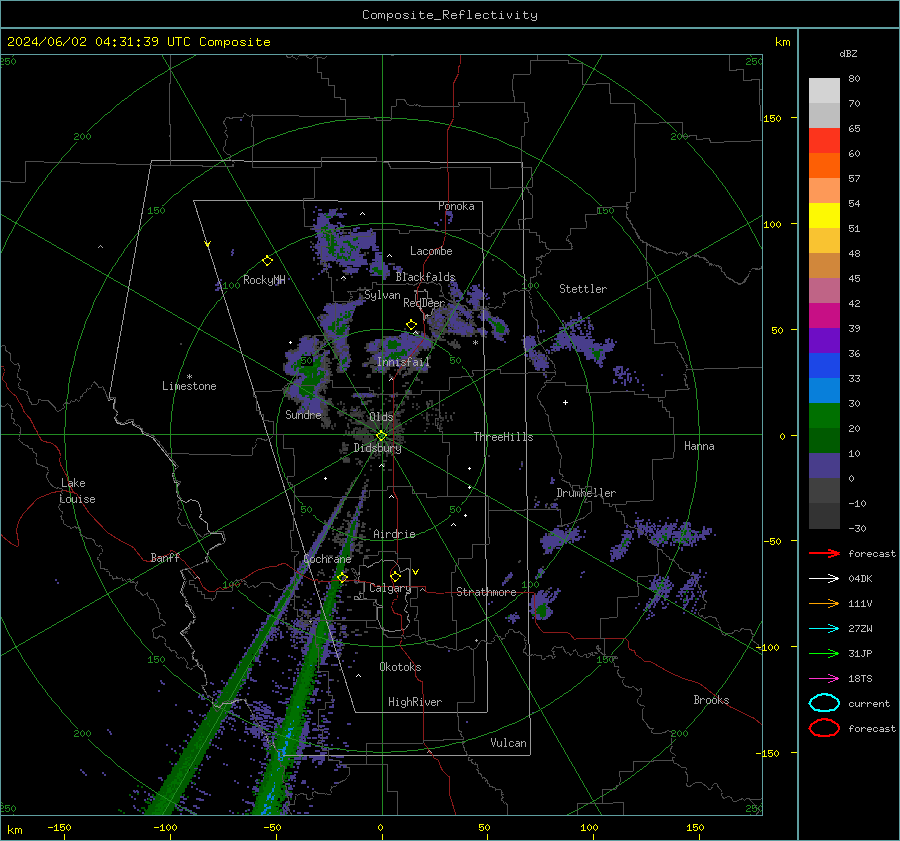Click the 'Lacombe' map label

pyautogui.click(x=431, y=251)
